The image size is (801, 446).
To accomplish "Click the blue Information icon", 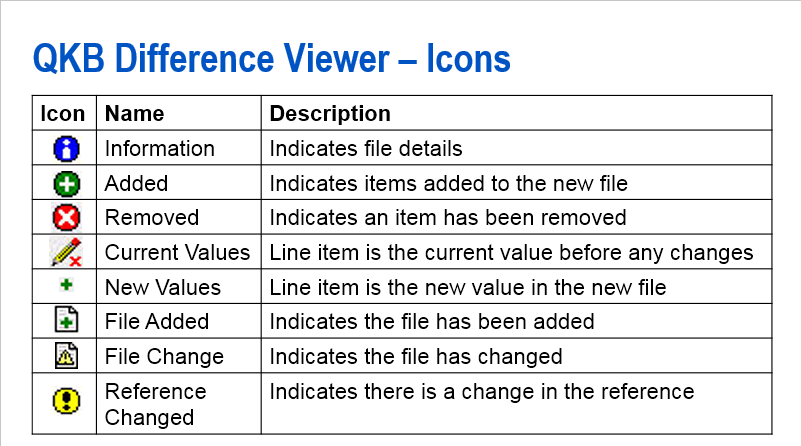I will tap(66, 149).
